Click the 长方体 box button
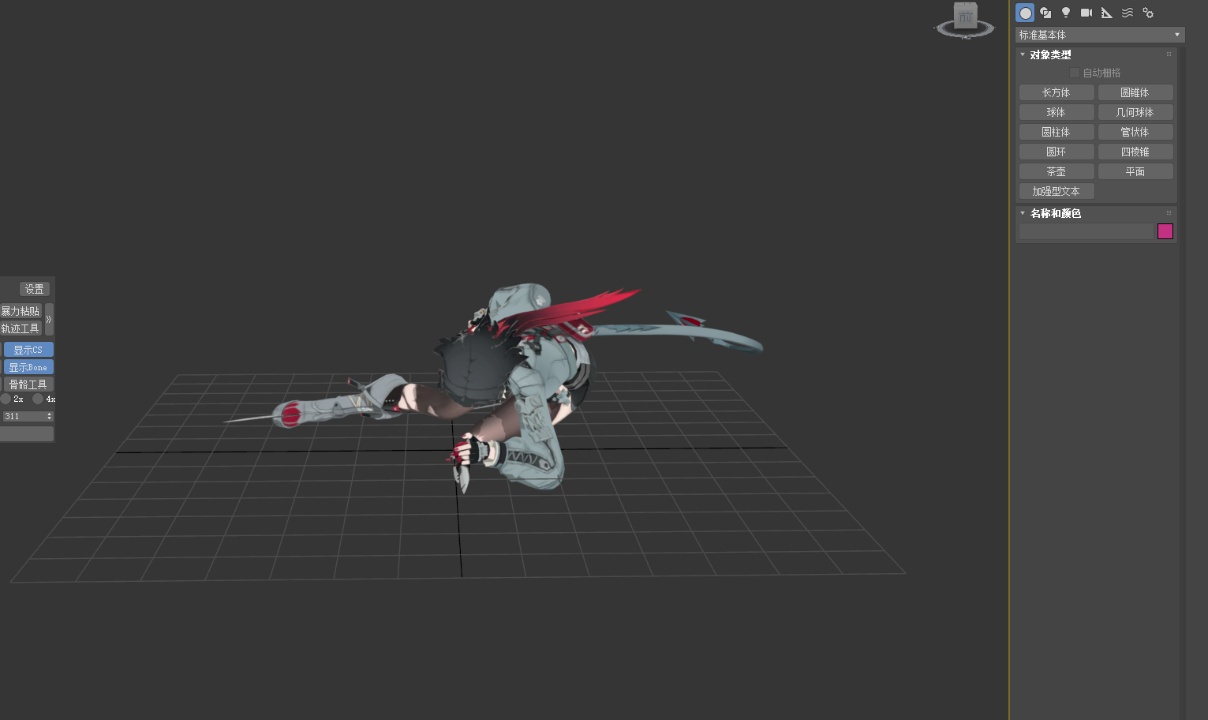The height and width of the screenshot is (720, 1208). 1056,92
